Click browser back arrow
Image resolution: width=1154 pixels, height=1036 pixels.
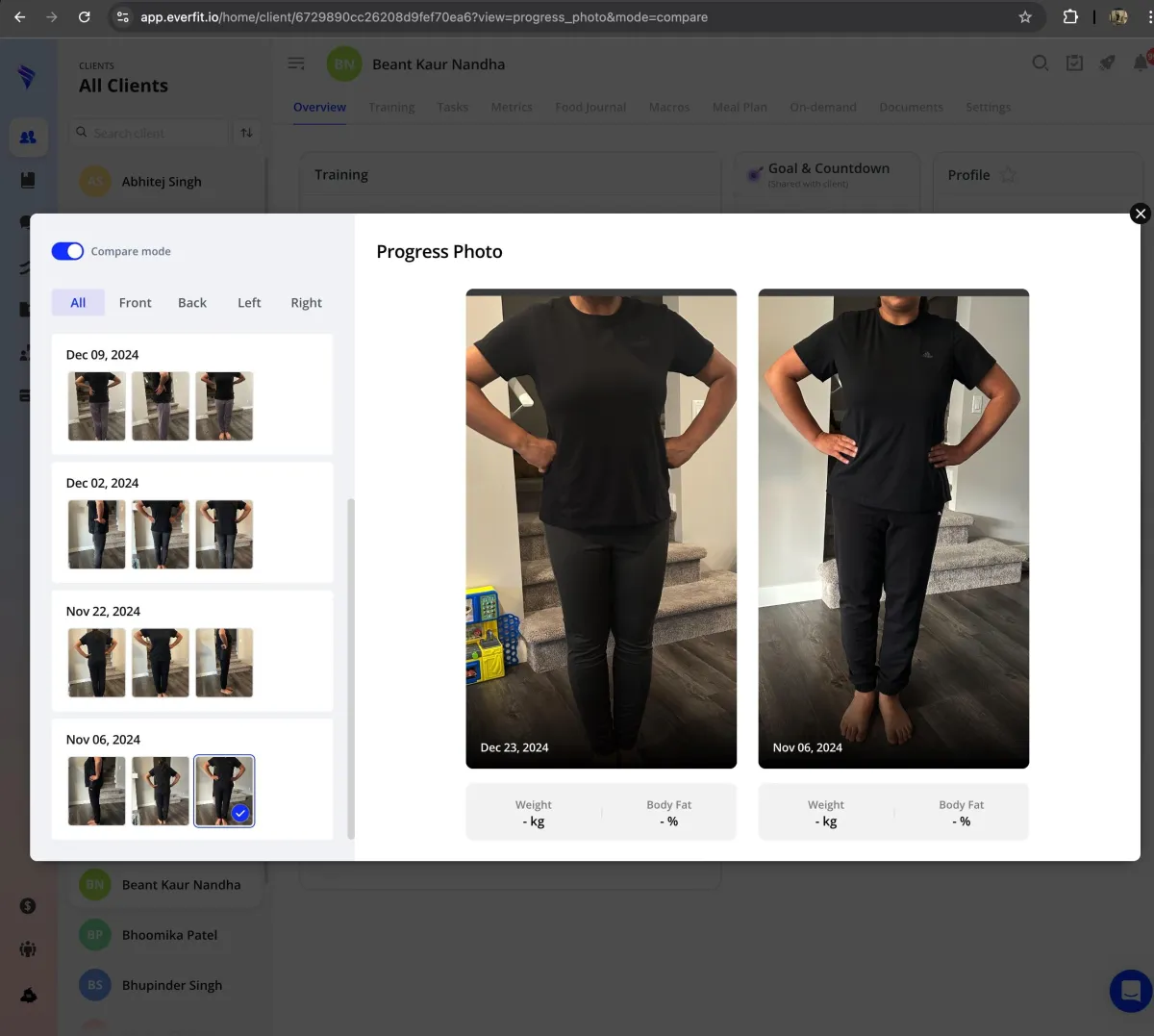click(x=19, y=16)
